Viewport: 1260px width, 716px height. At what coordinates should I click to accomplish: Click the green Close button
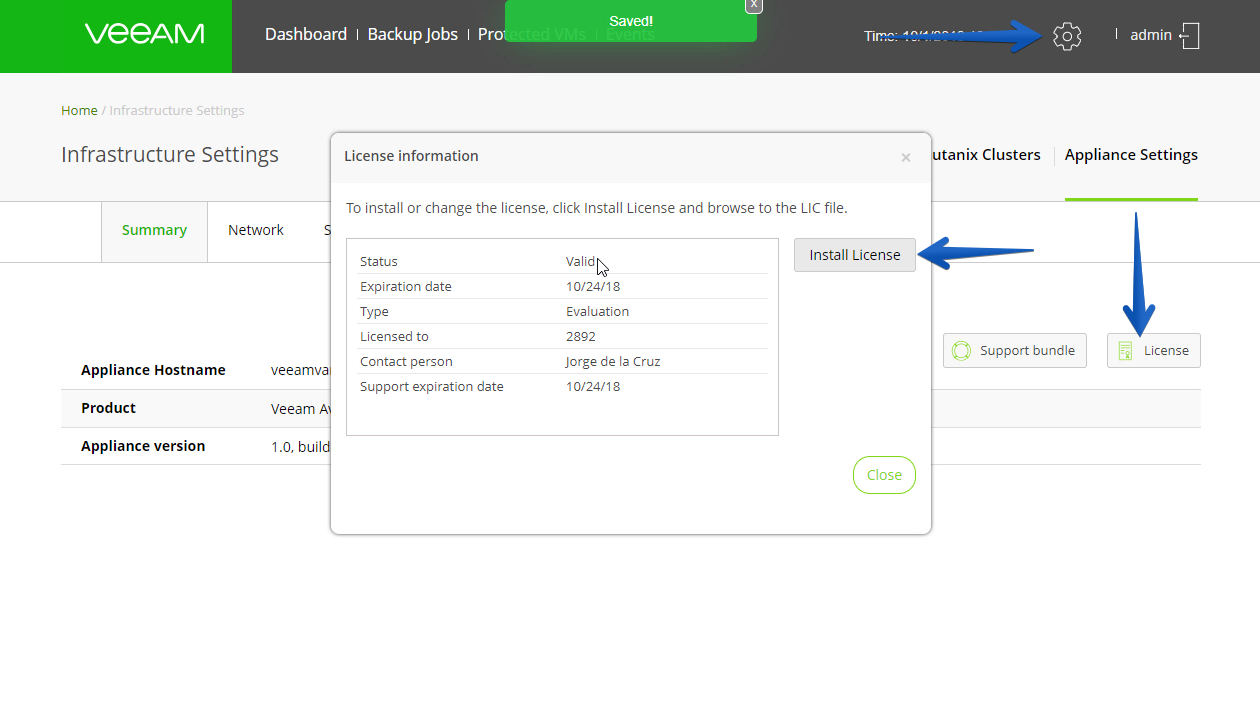(884, 475)
